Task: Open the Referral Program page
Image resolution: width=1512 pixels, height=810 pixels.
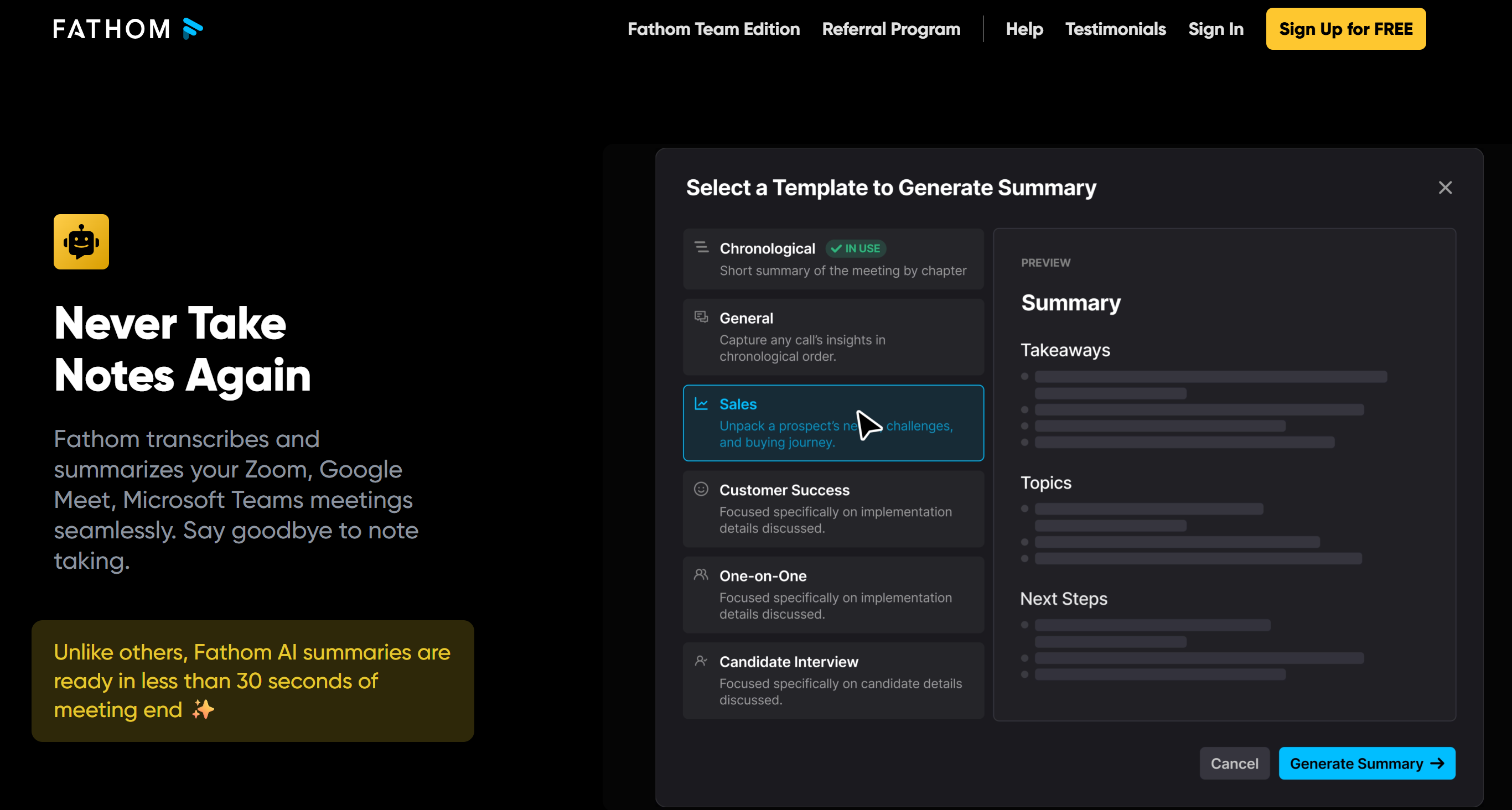Action: (891, 29)
